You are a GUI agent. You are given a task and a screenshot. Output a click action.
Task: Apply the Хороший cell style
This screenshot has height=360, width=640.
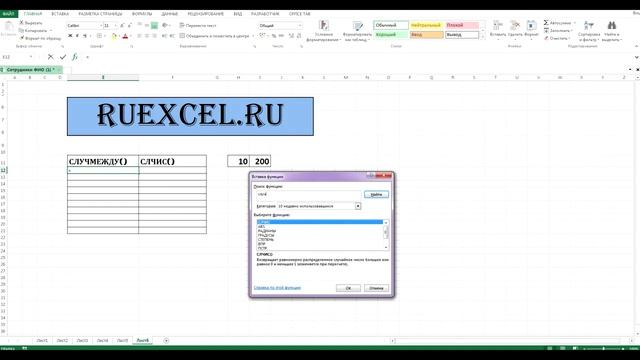point(391,35)
